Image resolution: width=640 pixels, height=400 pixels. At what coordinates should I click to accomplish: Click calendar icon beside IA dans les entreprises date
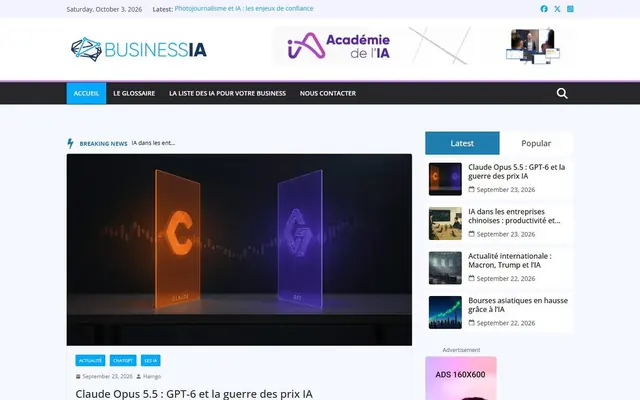(471, 233)
